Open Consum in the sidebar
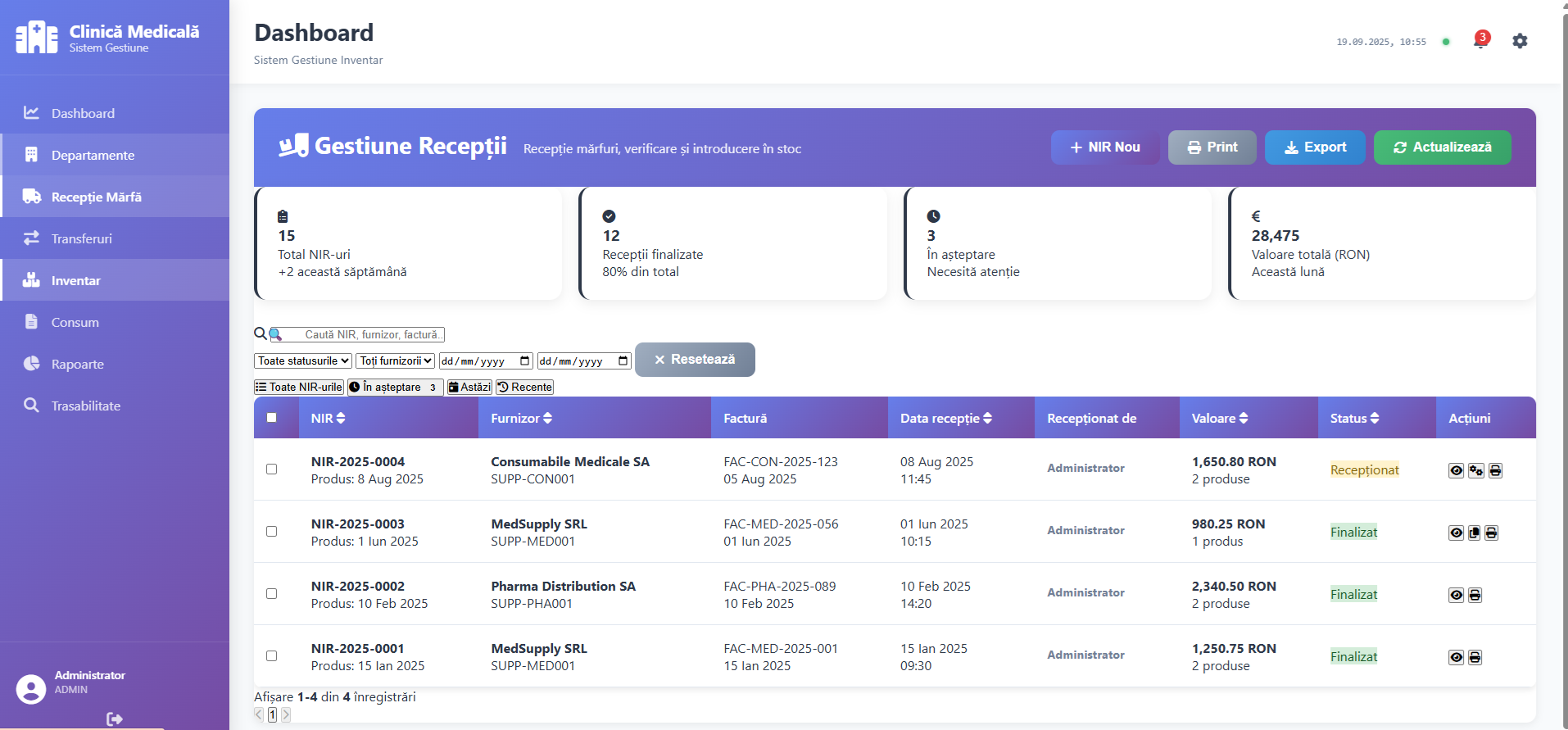The image size is (1568, 730). [x=115, y=322]
